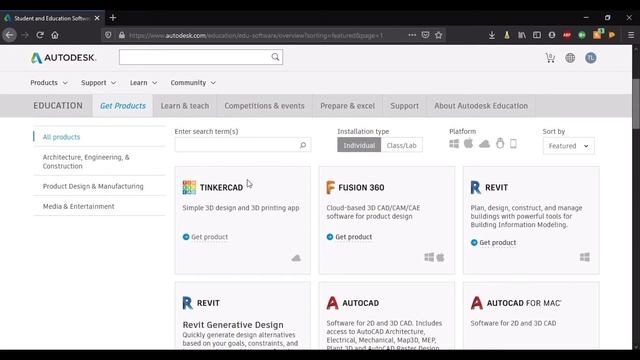Select Class/Lab installation type
This screenshot has width=640, height=360.
pos(402,145)
